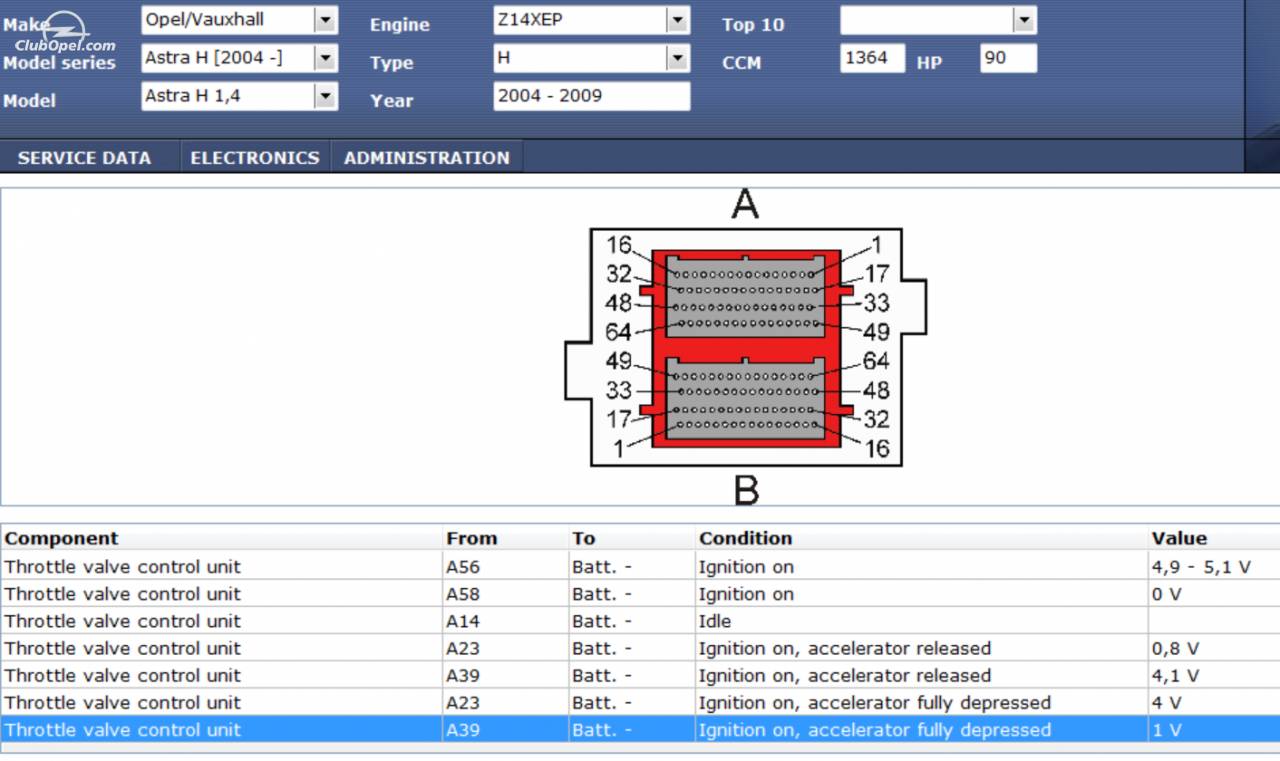Expand the Model dropdown showing Astra H 1,4
Screen dimensions: 1280x761
[240, 96]
